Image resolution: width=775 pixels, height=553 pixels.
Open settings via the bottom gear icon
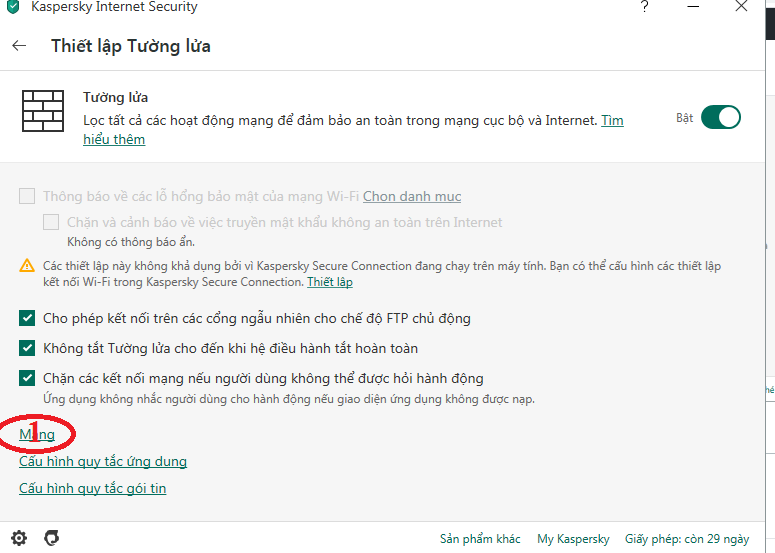pos(19,538)
